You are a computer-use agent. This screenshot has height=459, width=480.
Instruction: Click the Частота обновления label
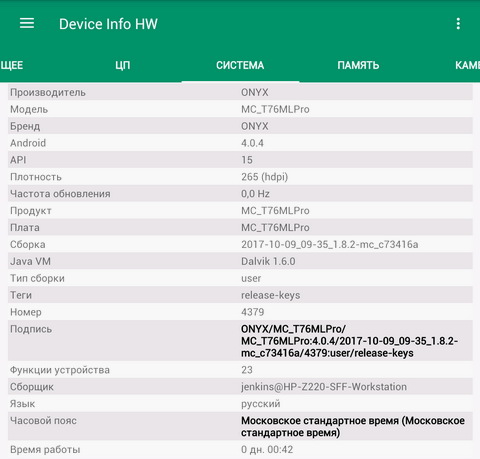coord(60,194)
